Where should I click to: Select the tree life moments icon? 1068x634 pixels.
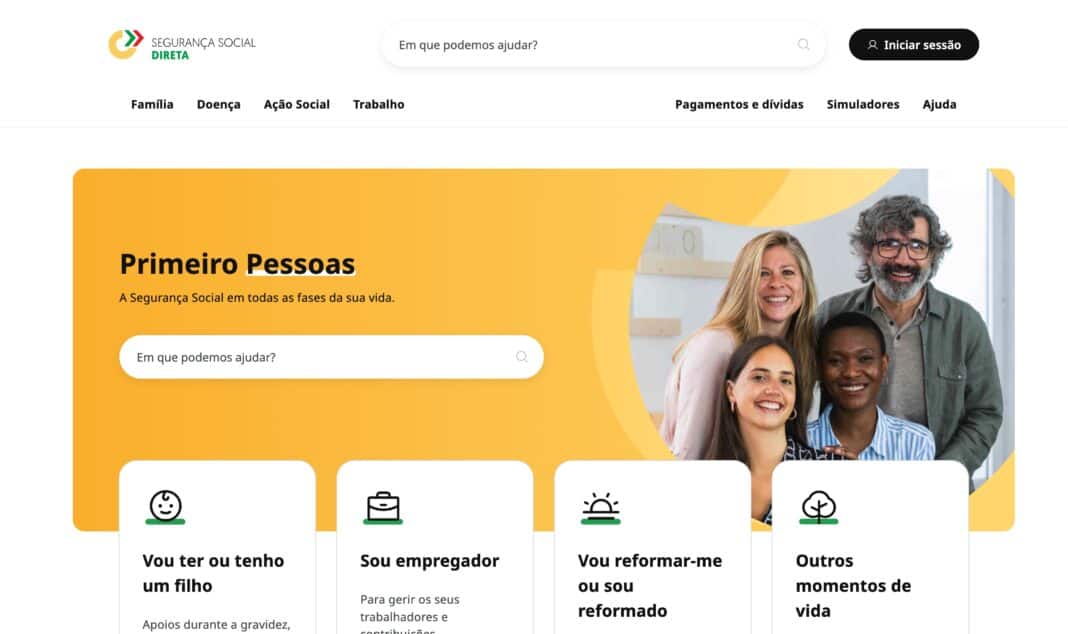coord(819,507)
